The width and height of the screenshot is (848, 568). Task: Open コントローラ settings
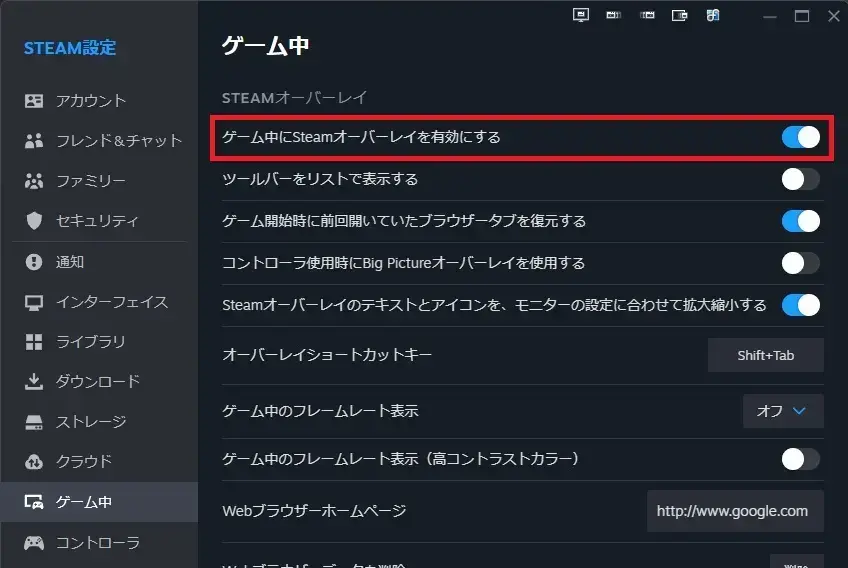point(99,542)
